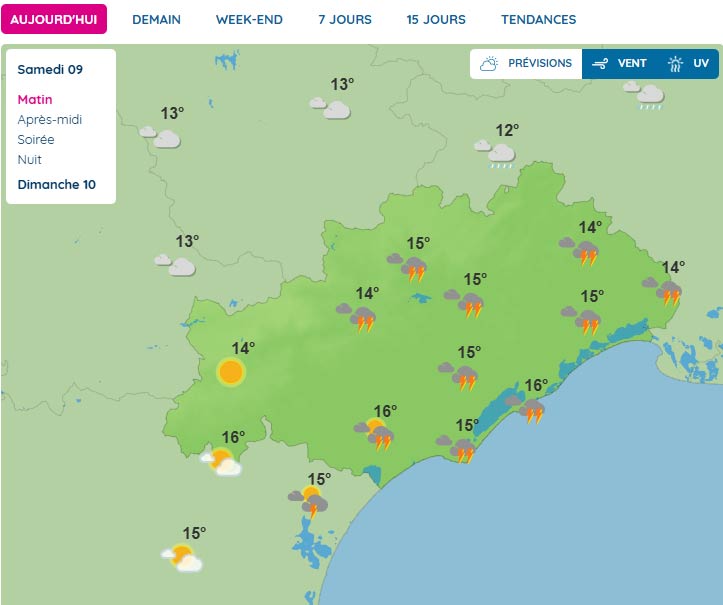This screenshot has height=605, width=723.
Task: Select the Prévisions map mode
Action: coord(526,64)
